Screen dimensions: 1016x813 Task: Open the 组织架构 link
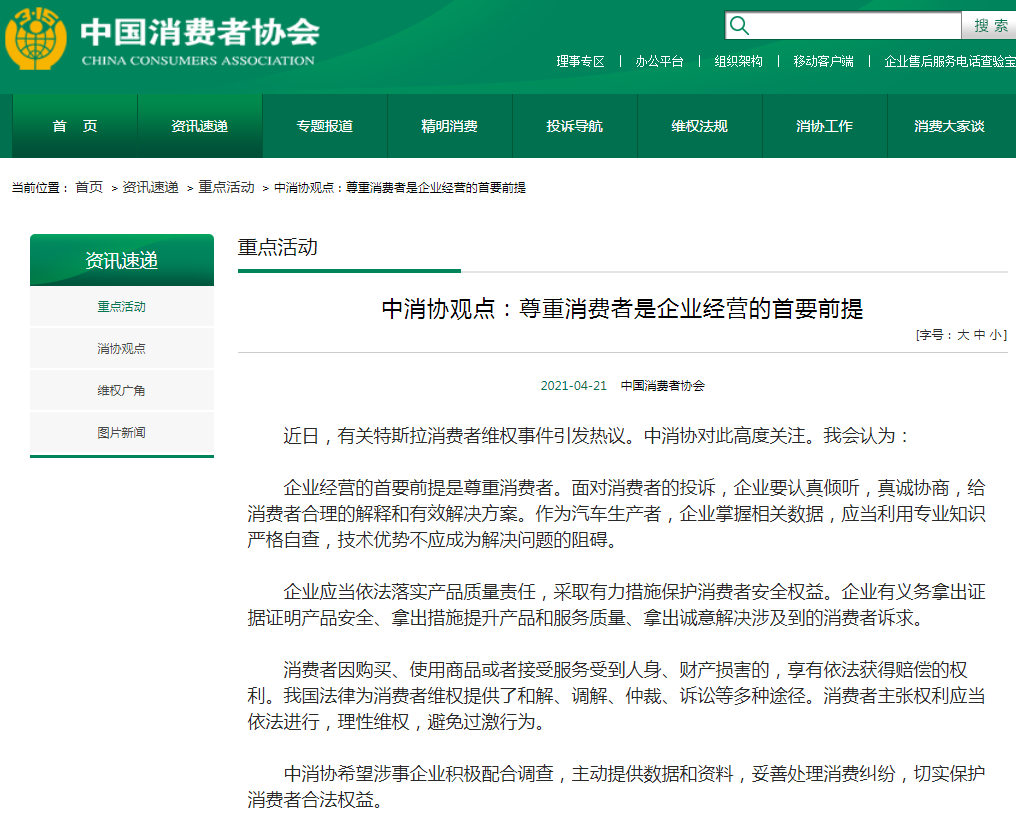click(x=739, y=62)
